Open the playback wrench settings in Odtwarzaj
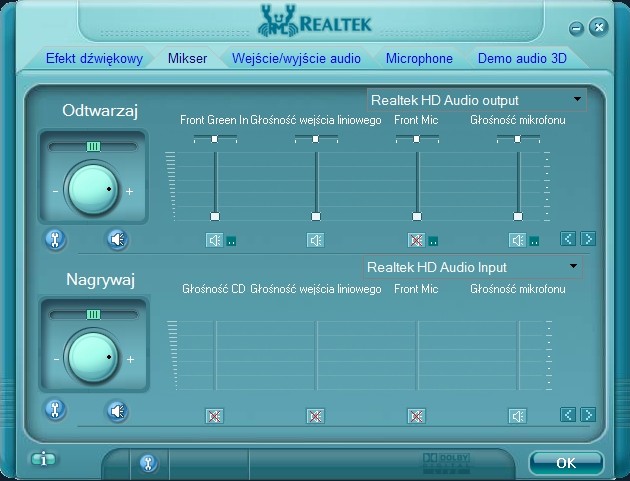 [x=56, y=239]
